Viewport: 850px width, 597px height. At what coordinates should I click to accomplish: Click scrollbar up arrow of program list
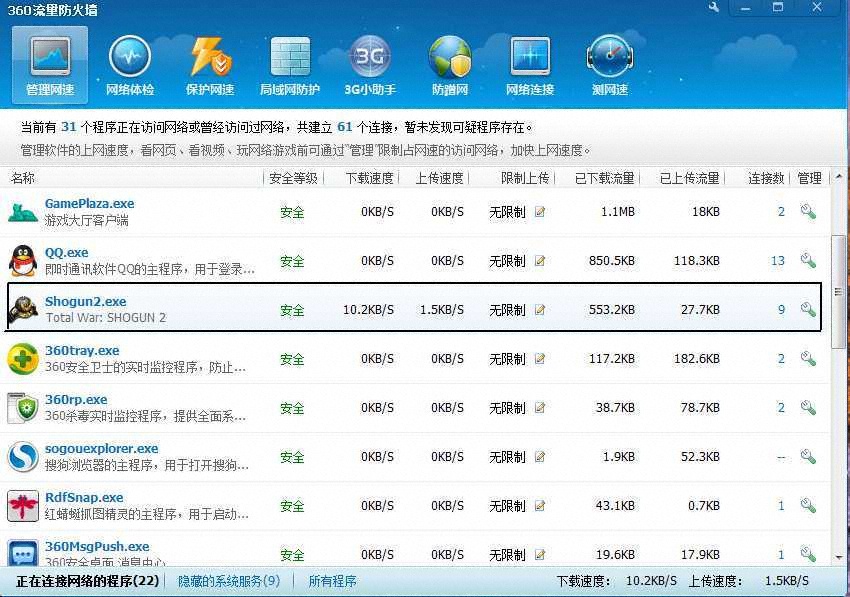pyautogui.click(x=839, y=177)
